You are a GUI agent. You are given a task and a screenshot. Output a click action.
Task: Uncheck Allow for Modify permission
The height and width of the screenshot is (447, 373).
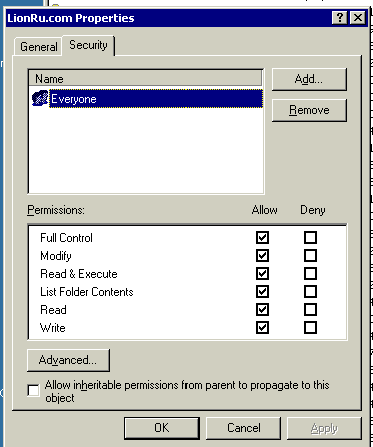(x=262, y=256)
